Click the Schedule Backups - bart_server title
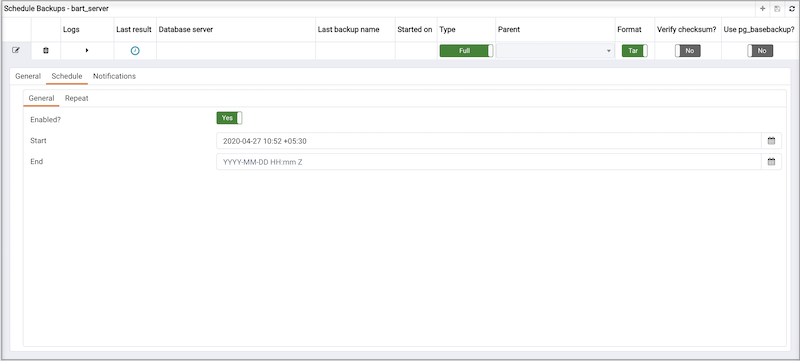This screenshot has width=800, height=361. click(x=56, y=9)
